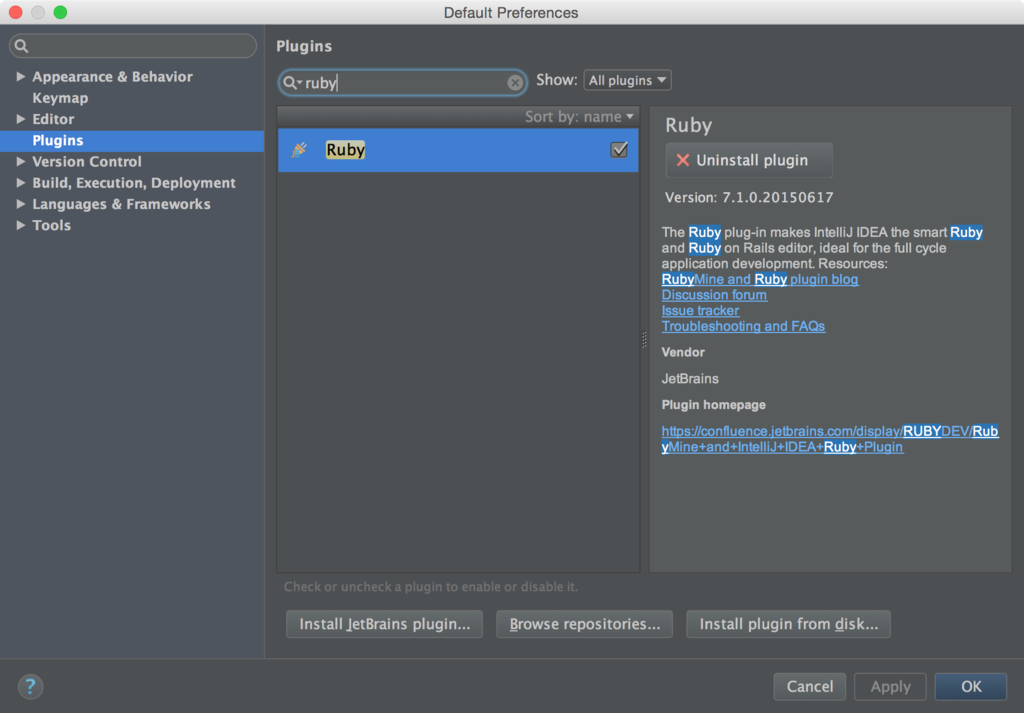
Task: Click the Plugin homepage heading
Action: pyautogui.click(x=714, y=405)
